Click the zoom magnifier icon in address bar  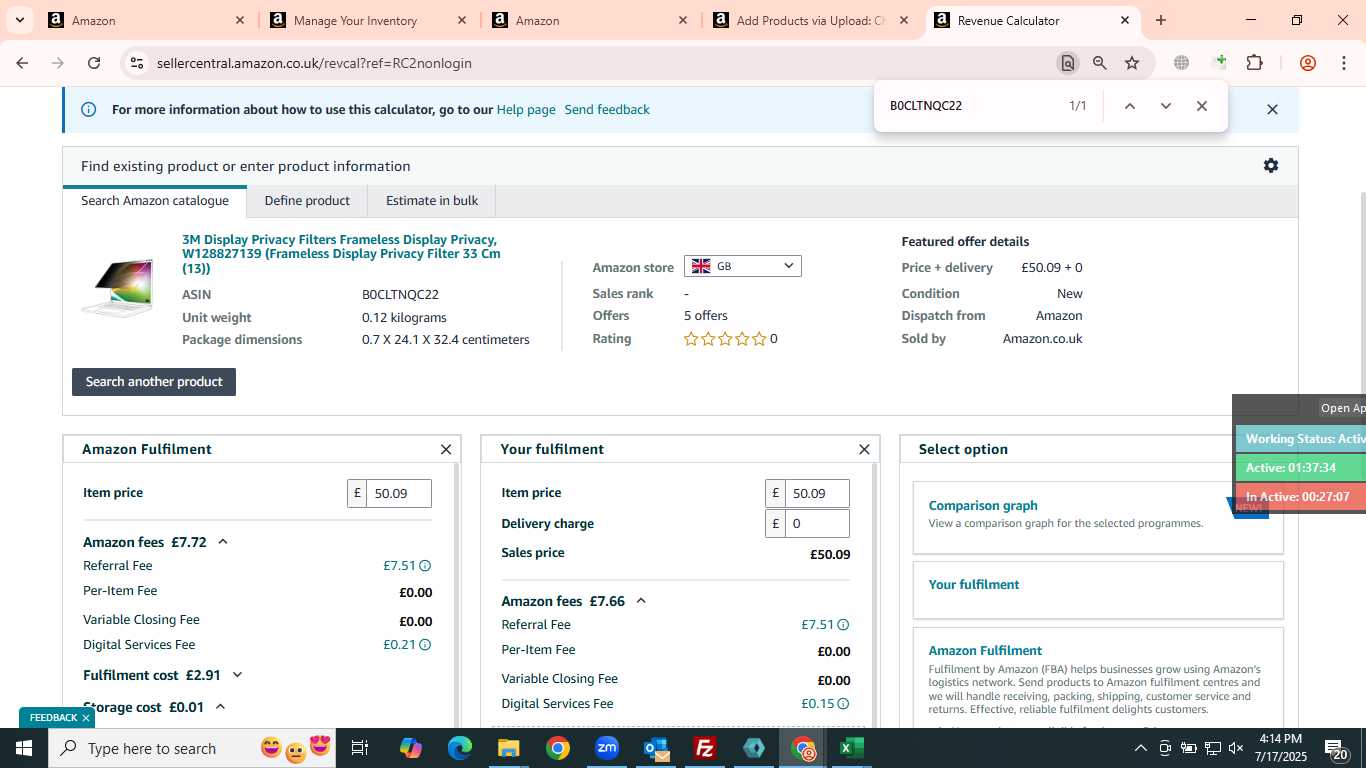click(x=1100, y=63)
